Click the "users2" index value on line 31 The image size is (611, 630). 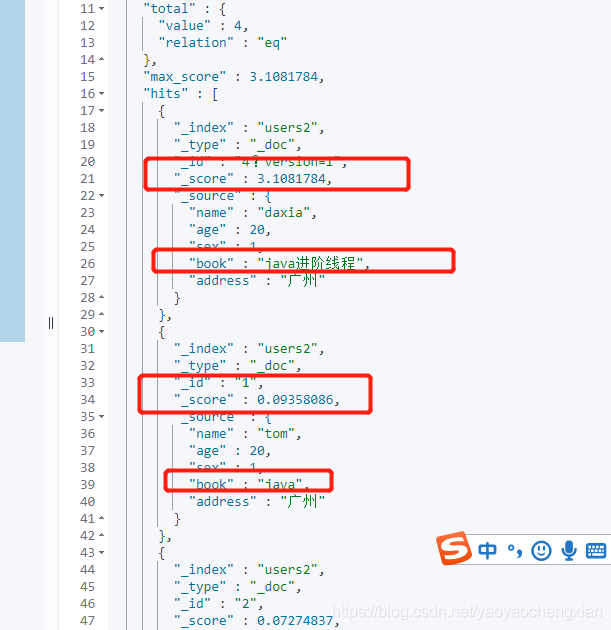click(288, 349)
